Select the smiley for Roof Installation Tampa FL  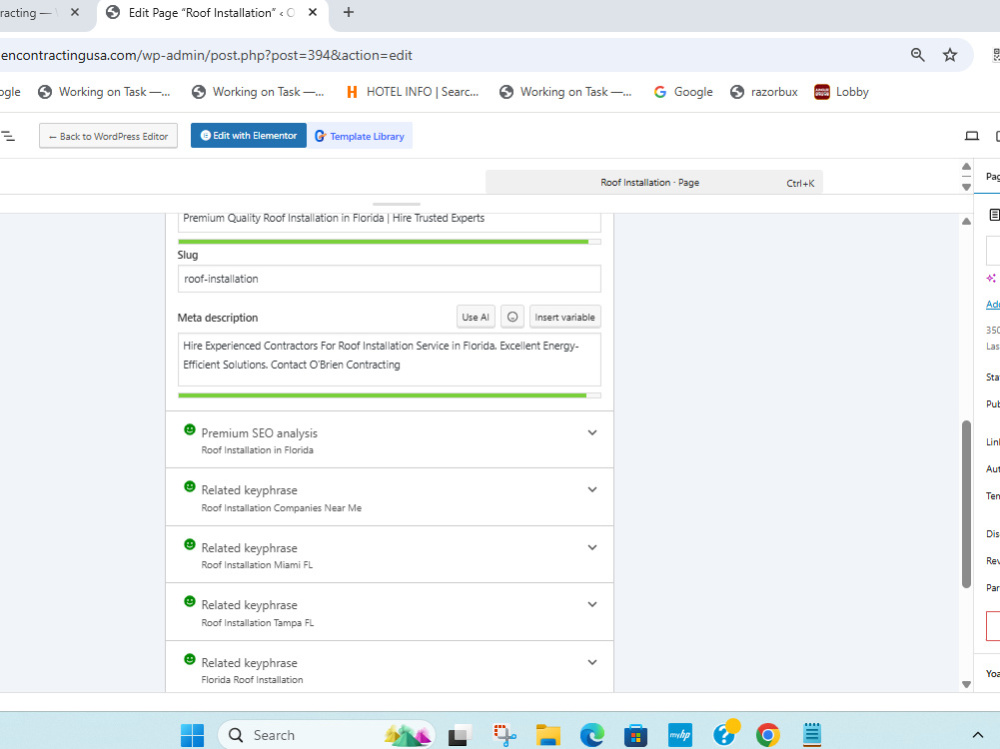click(189, 601)
